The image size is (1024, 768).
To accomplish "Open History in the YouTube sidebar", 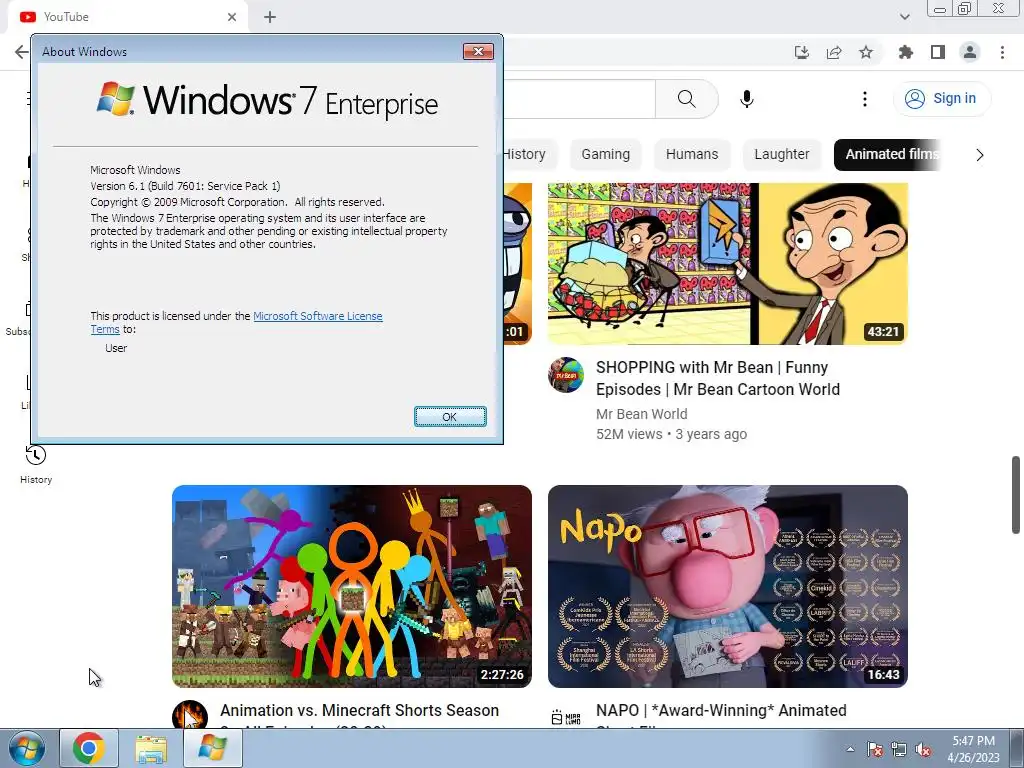I will (36, 464).
